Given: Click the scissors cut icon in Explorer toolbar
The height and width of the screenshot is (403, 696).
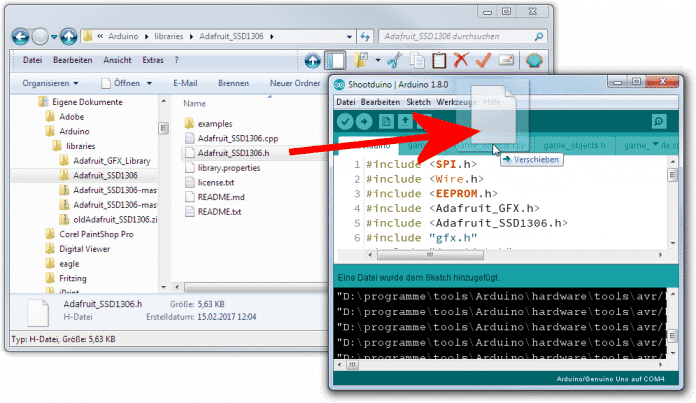Looking at the screenshot, I should (x=393, y=61).
